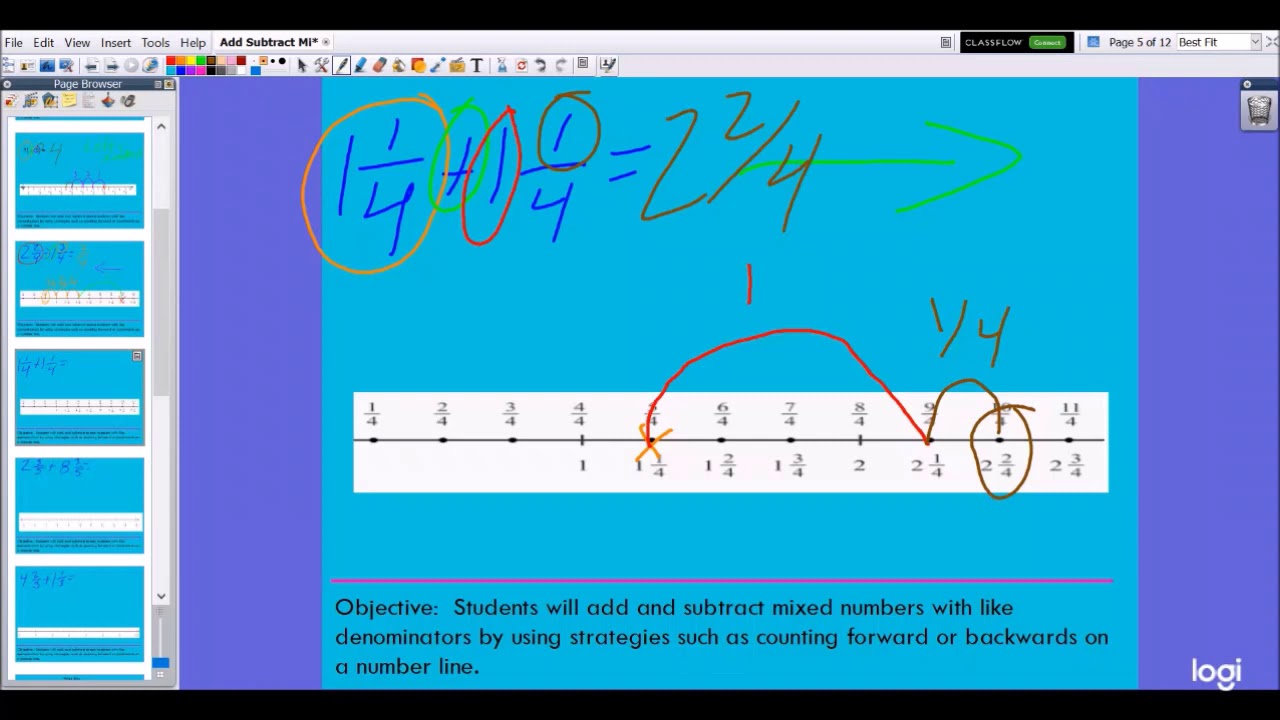Image resolution: width=1280 pixels, height=720 pixels.
Task: Select the largest pen width dot
Action: (x=282, y=61)
